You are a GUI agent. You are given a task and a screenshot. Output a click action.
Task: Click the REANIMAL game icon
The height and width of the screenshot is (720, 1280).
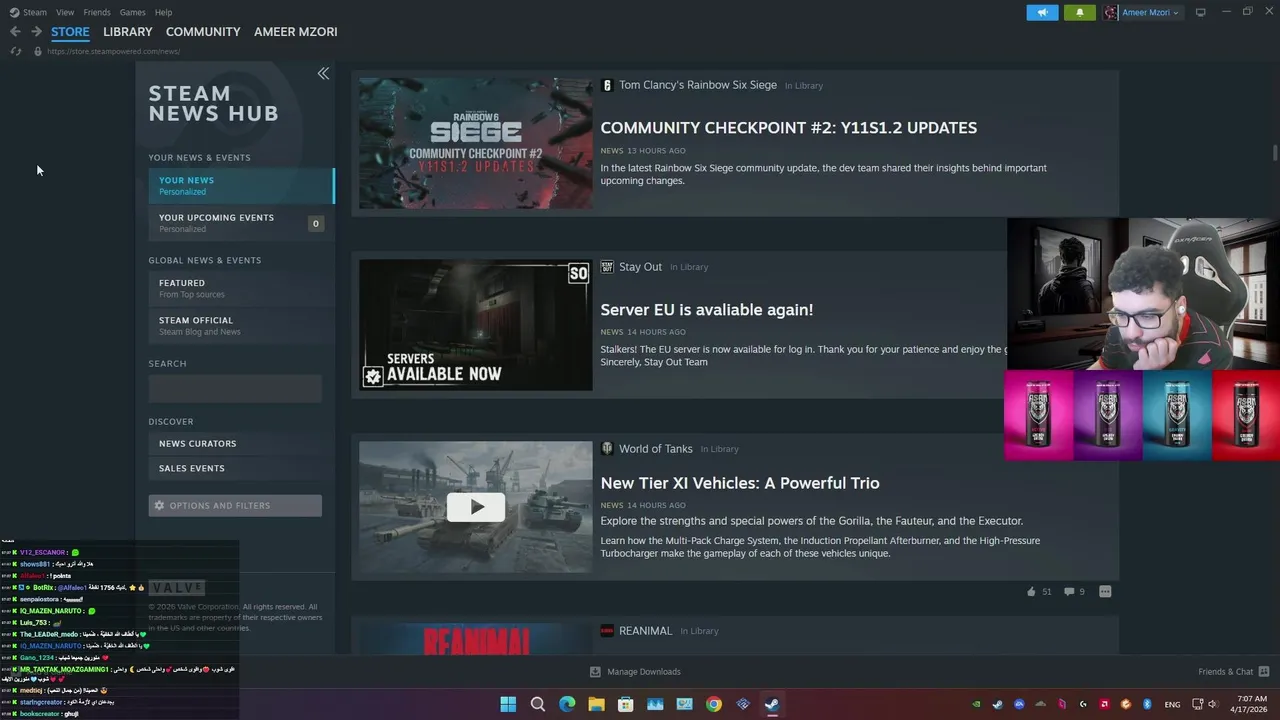pos(606,631)
